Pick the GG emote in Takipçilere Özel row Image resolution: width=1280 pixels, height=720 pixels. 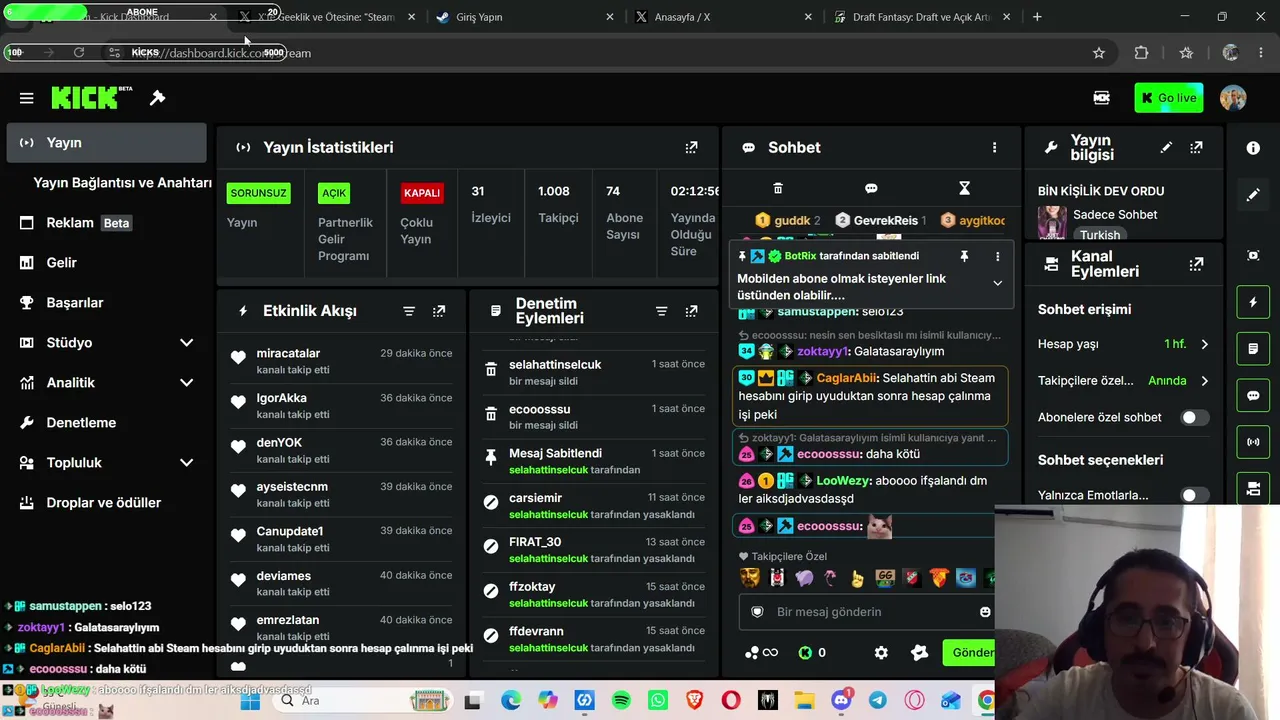point(885,578)
